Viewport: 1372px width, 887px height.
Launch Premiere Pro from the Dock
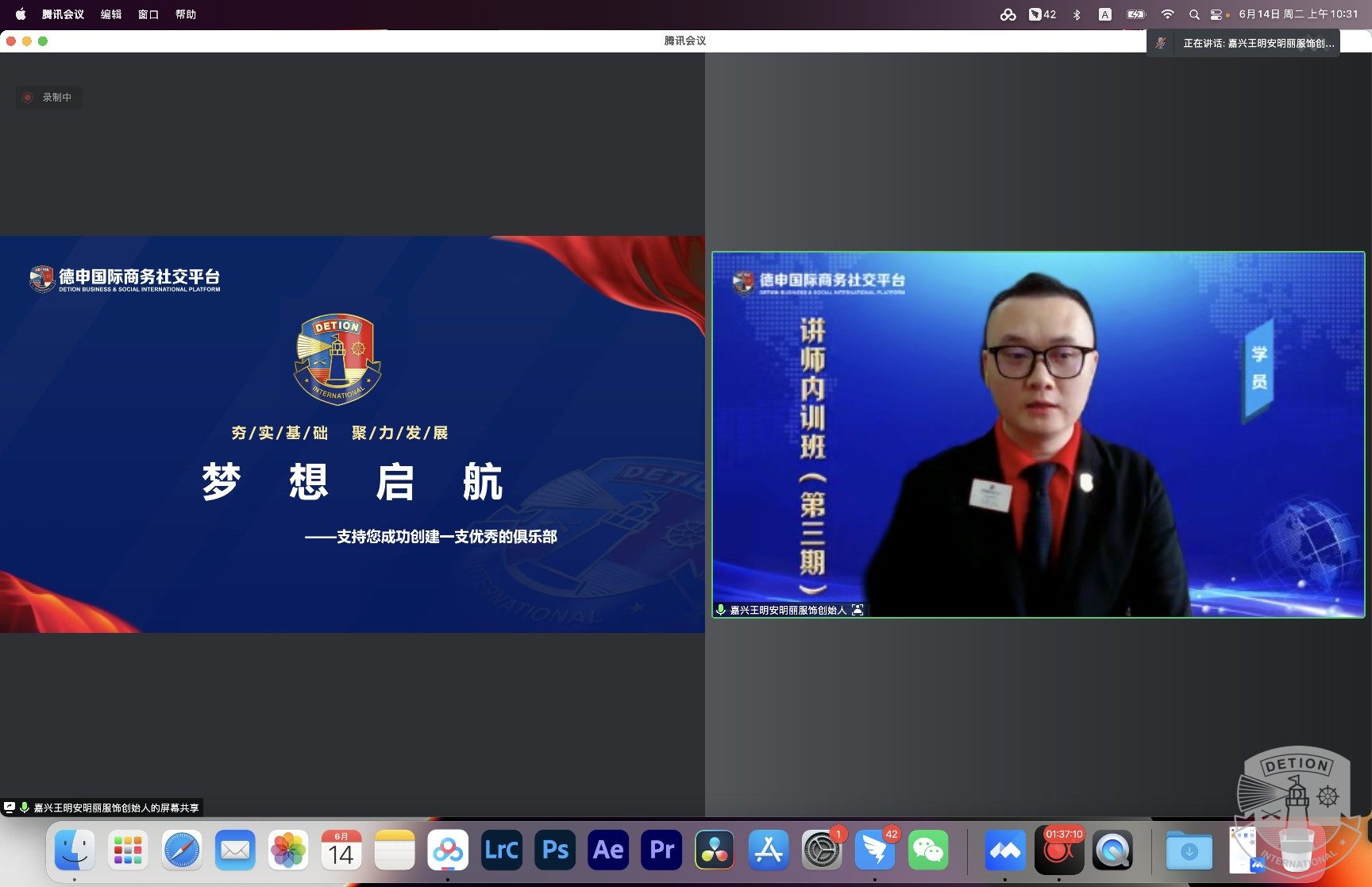[x=661, y=850]
